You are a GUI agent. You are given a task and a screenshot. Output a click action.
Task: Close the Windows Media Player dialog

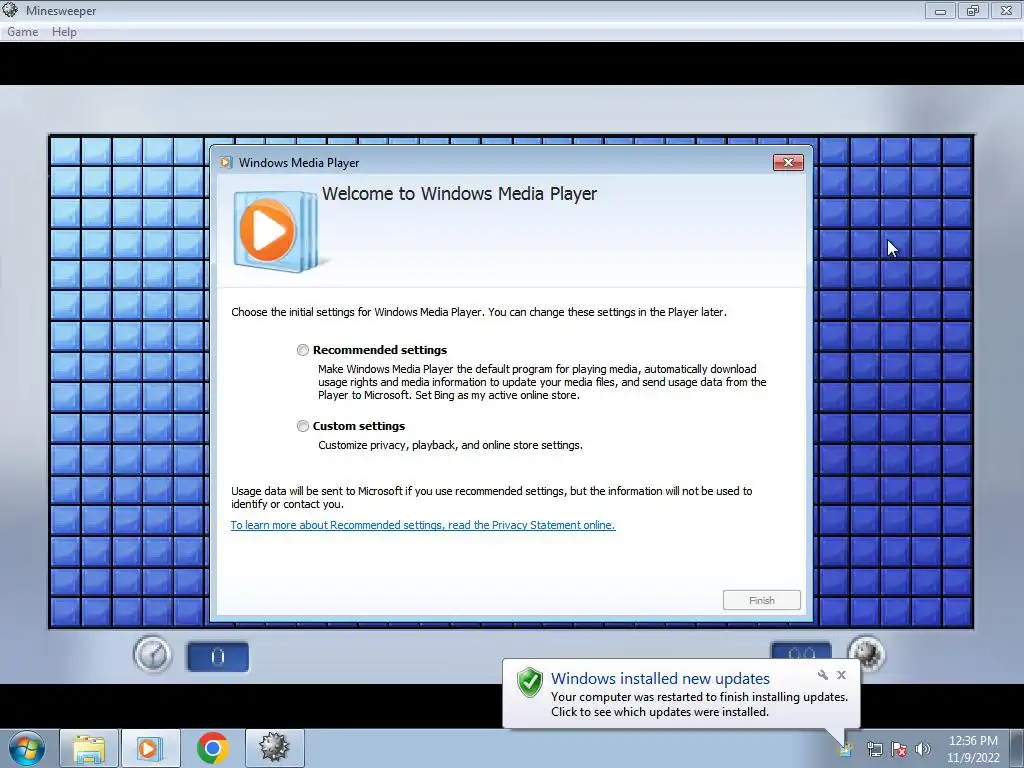[788, 163]
